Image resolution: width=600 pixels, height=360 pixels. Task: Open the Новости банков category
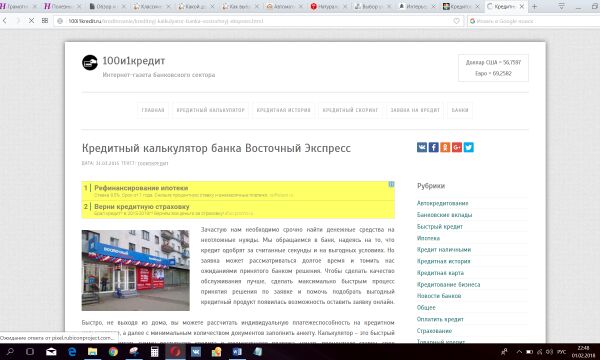click(x=439, y=296)
